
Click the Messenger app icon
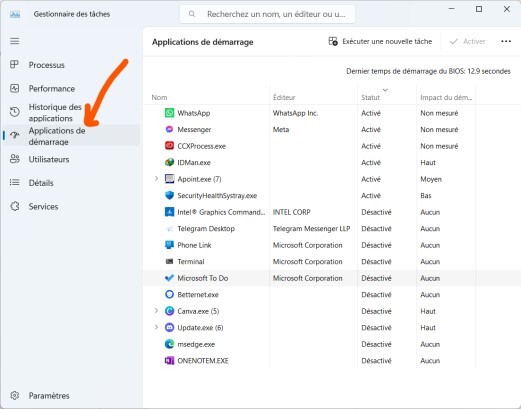(169, 129)
